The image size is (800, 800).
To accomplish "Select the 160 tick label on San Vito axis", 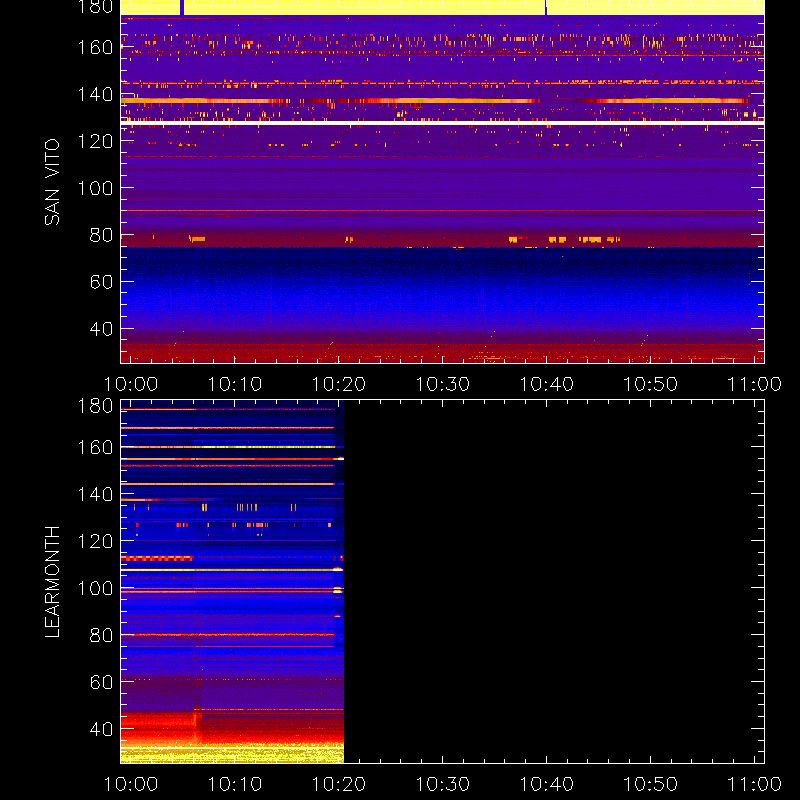I will click(x=95, y=47).
